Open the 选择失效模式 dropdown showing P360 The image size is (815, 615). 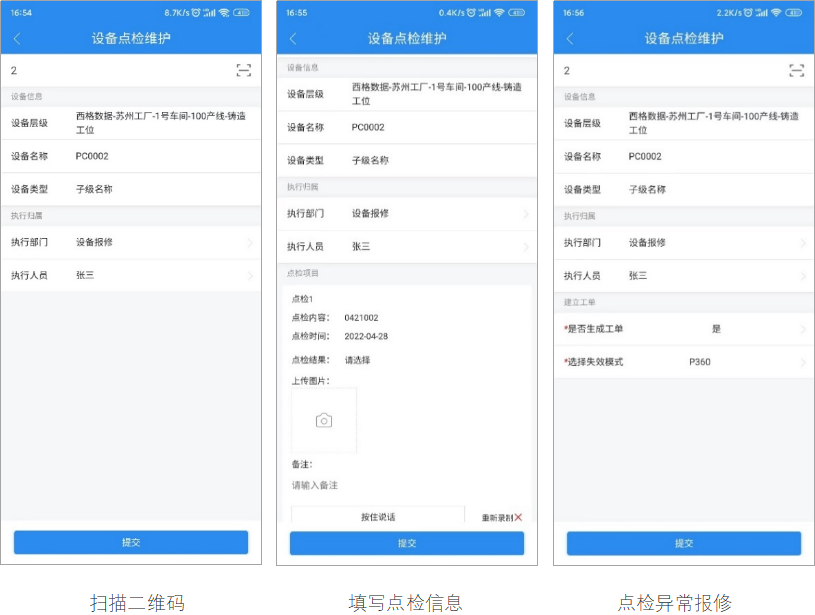[x=683, y=362]
